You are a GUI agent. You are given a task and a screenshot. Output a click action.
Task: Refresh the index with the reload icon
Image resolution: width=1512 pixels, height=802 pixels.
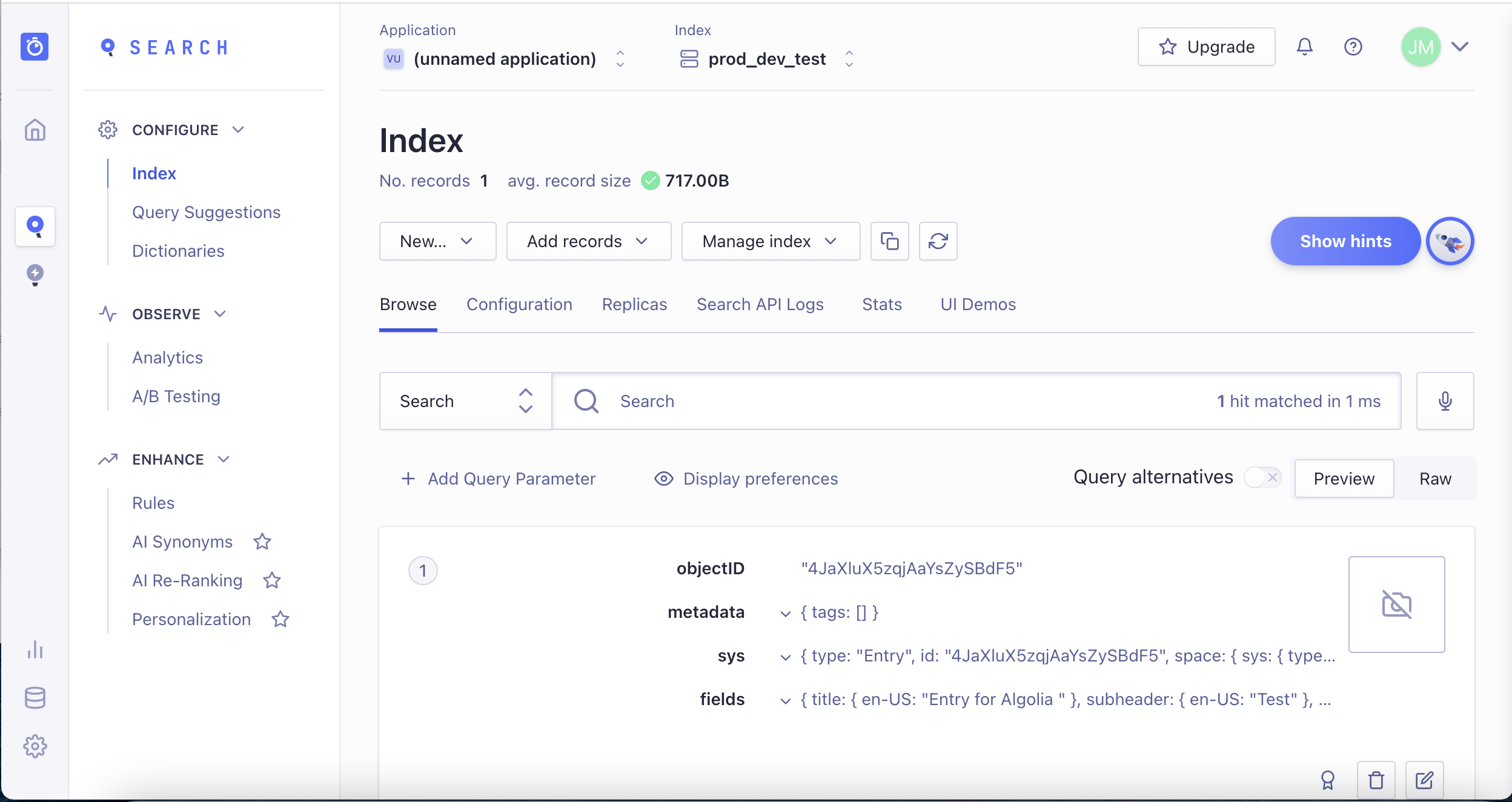(x=938, y=241)
